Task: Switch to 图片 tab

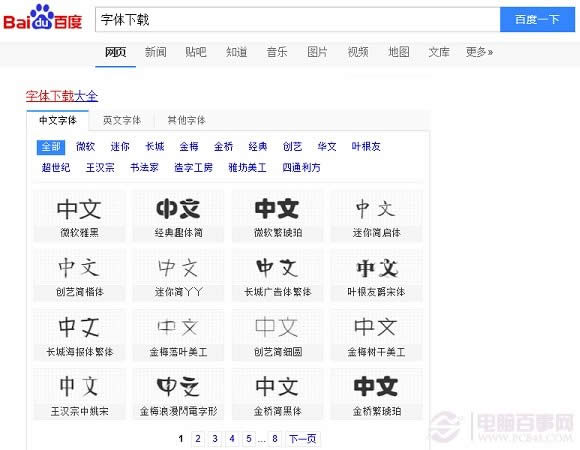Action: coord(317,52)
